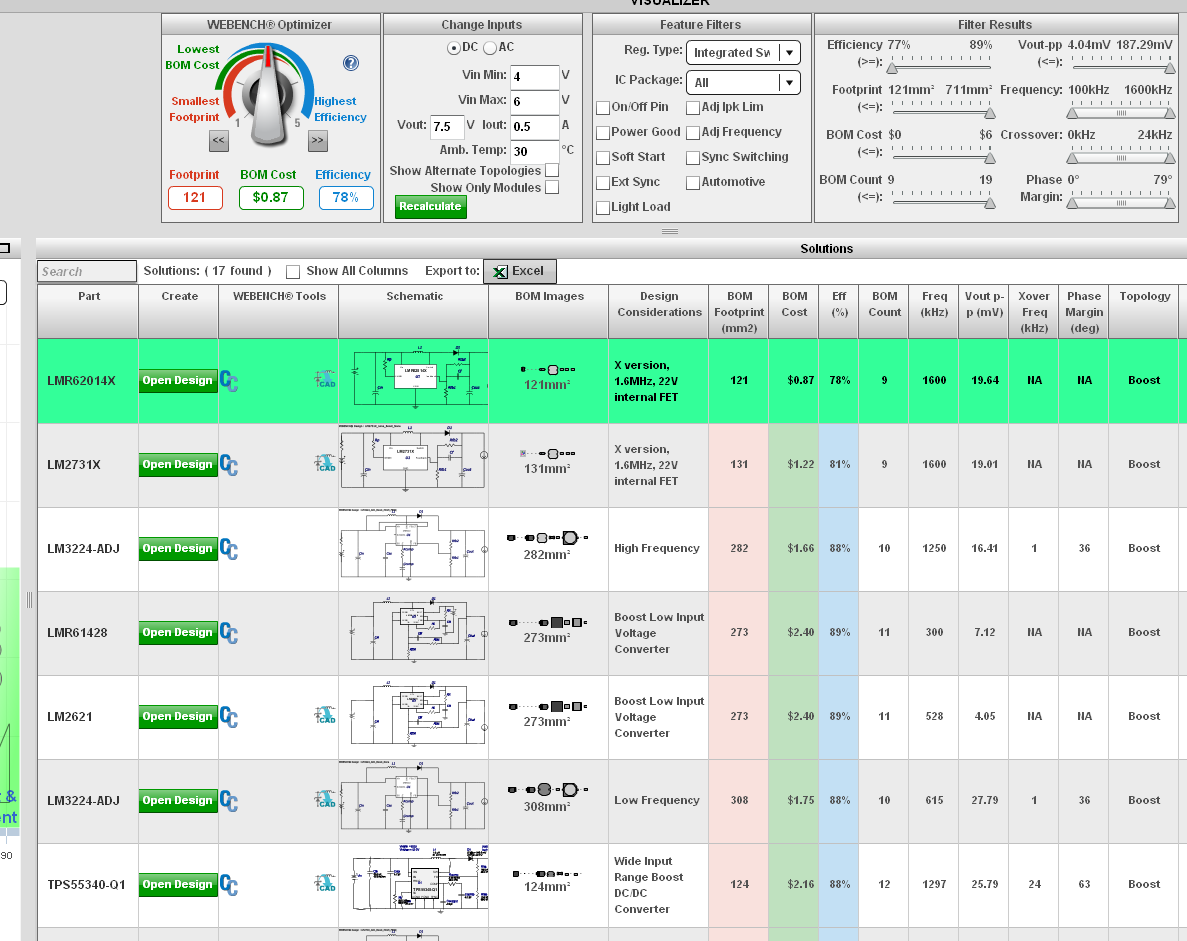Select the AC radio button
1187x941 pixels.
(490, 48)
